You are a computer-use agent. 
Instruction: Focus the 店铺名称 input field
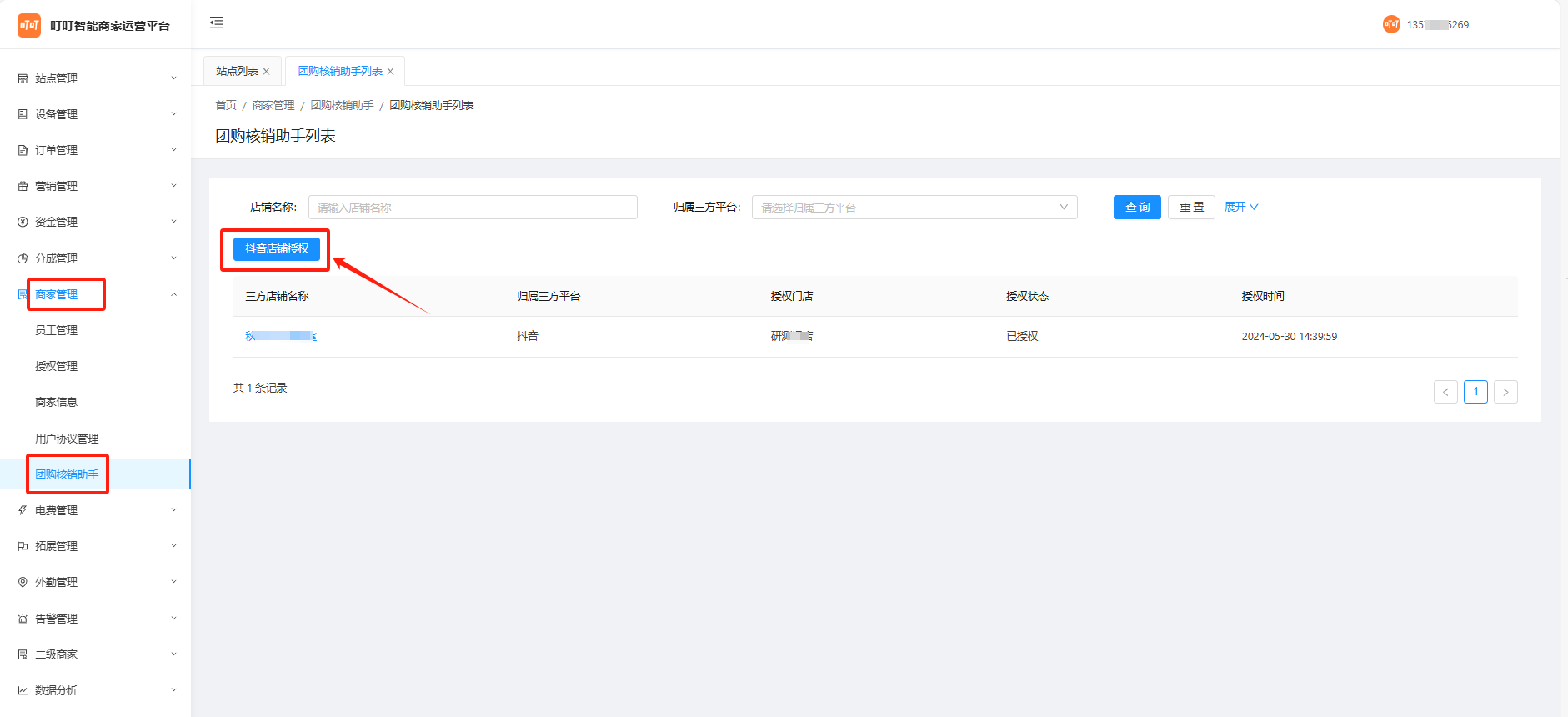pos(472,208)
